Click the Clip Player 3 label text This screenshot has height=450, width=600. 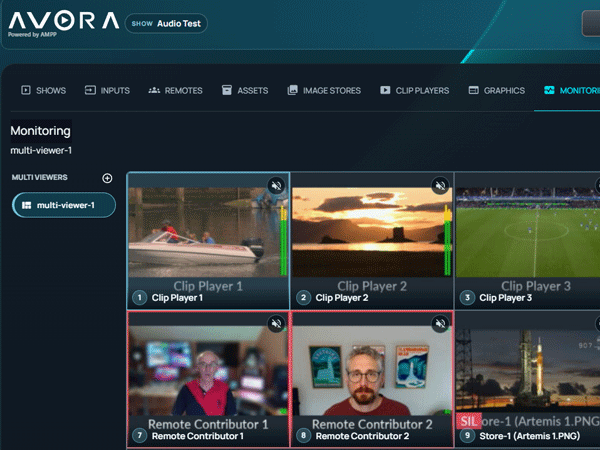click(x=505, y=298)
